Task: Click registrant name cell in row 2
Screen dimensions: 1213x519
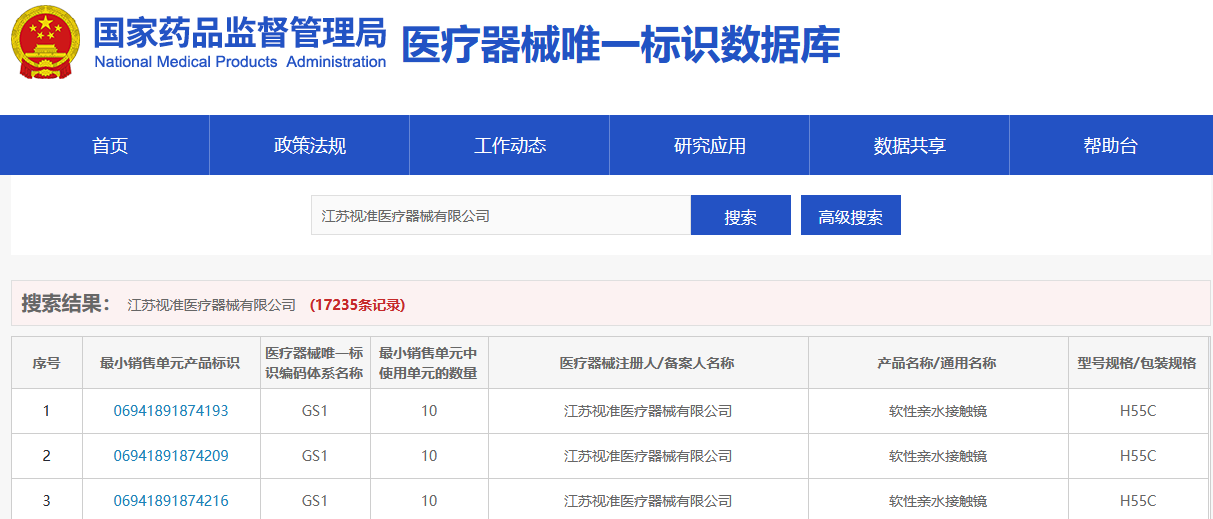Action: coord(648,456)
